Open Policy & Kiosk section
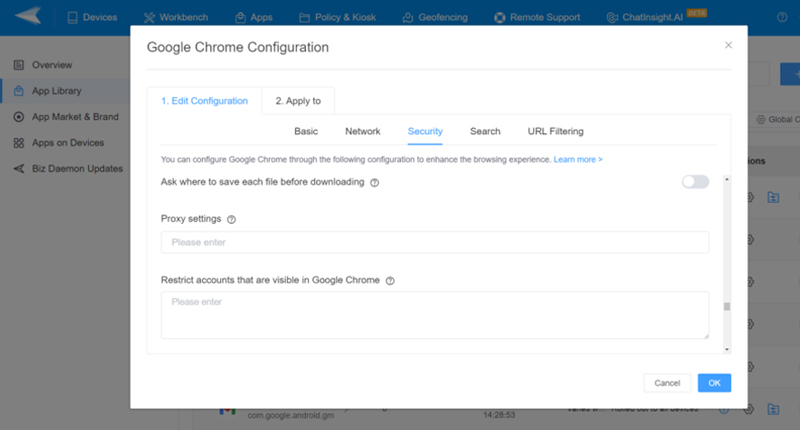The image size is (800, 430). (337, 17)
